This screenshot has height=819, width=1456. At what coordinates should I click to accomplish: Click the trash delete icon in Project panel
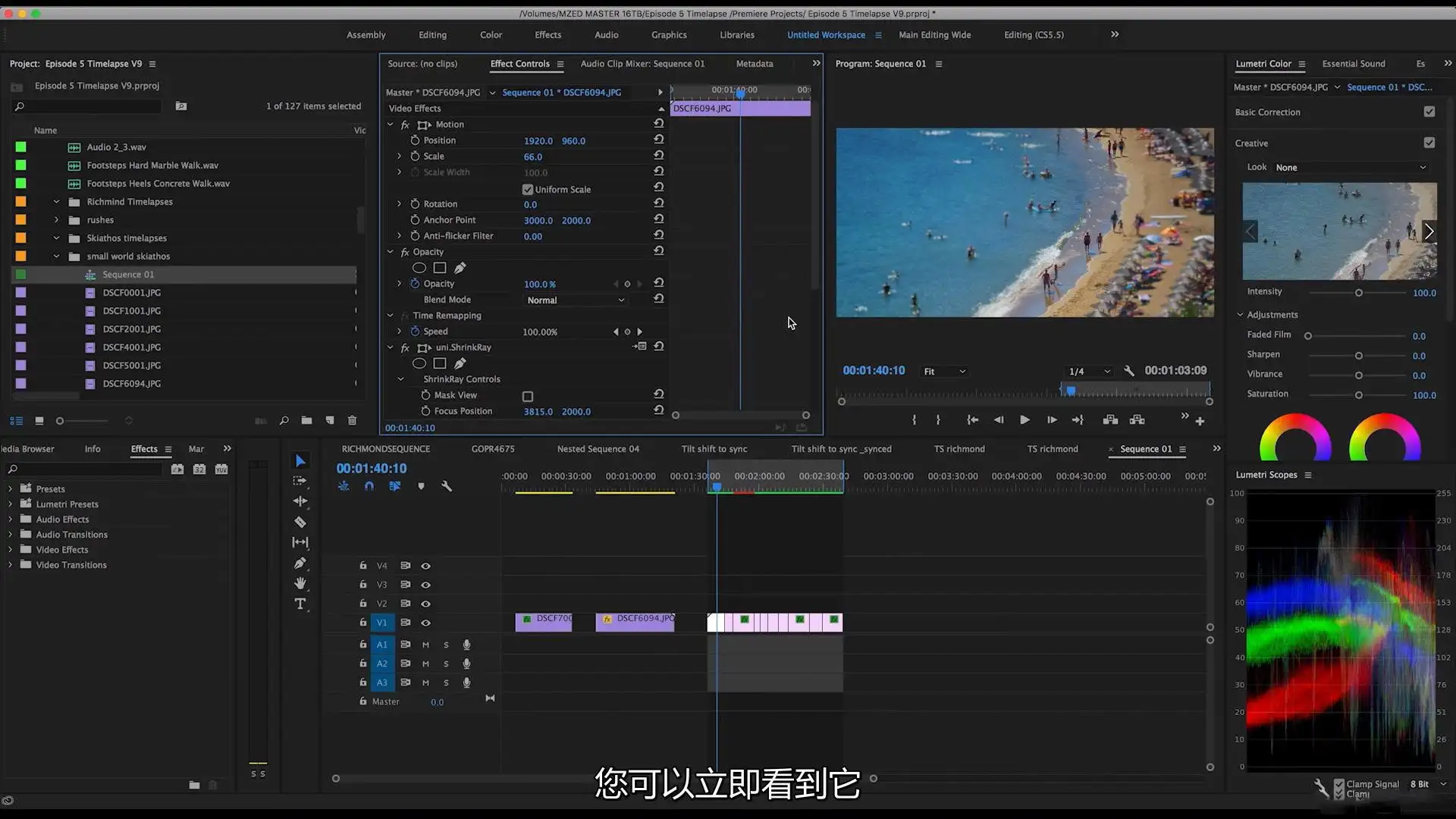(x=352, y=420)
